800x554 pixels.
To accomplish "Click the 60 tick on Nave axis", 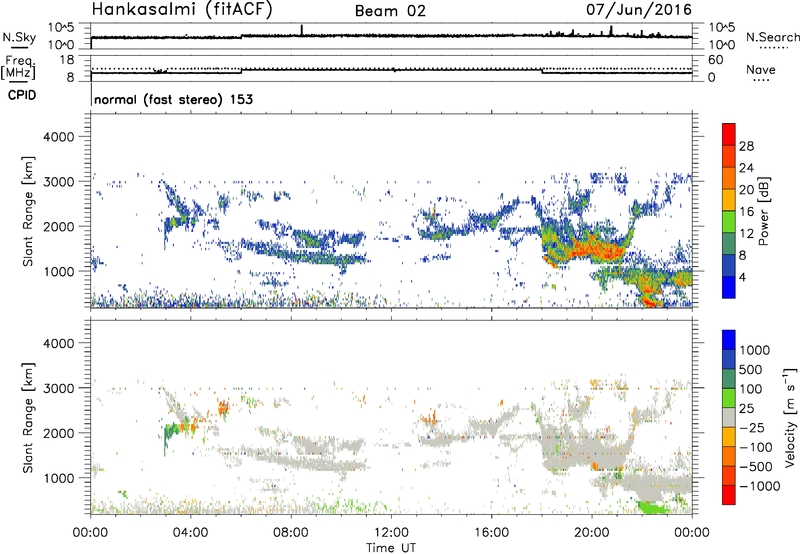I will (x=715, y=60).
